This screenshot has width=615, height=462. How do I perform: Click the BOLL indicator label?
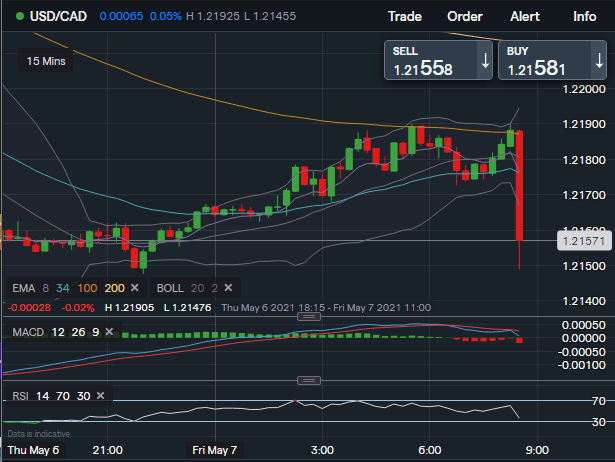pyautogui.click(x=170, y=288)
